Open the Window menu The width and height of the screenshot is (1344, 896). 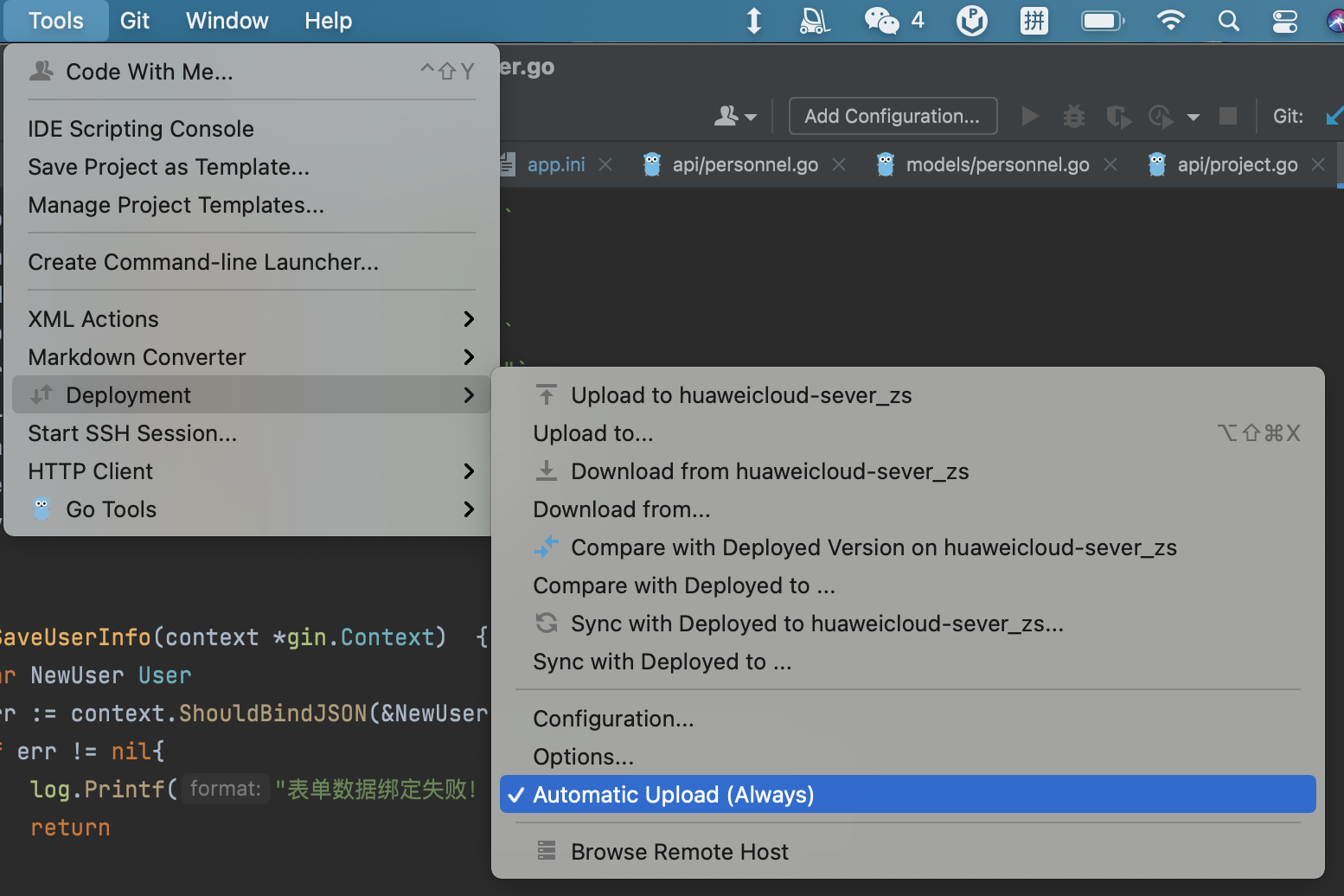tap(227, 21)
